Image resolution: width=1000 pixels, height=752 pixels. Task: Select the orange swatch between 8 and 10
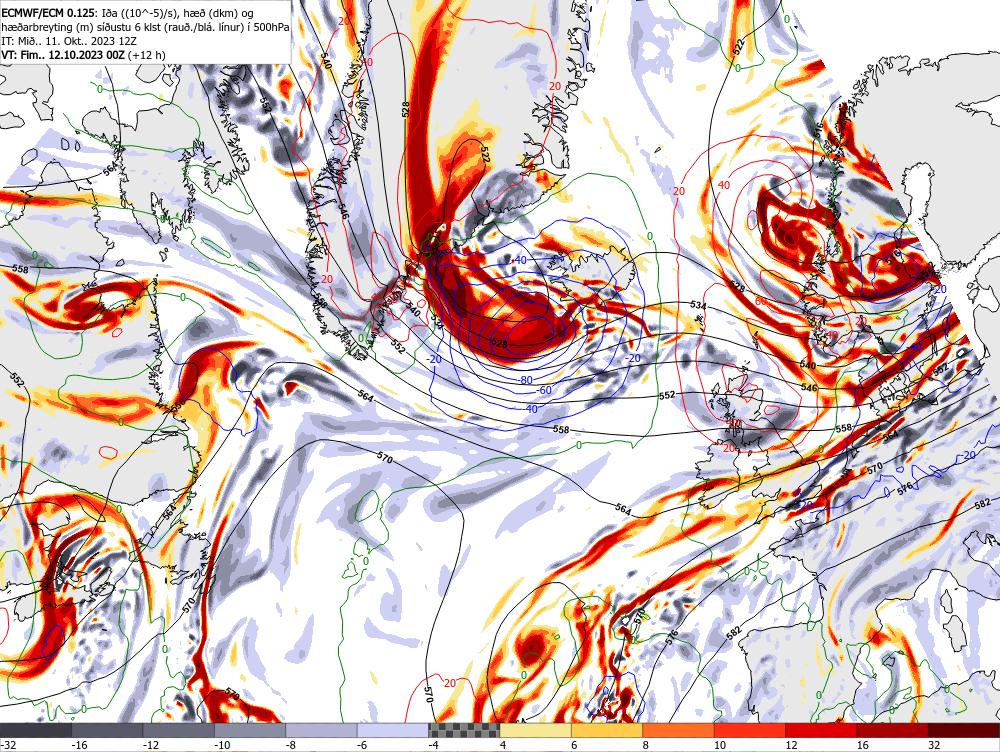pos(679,730)
